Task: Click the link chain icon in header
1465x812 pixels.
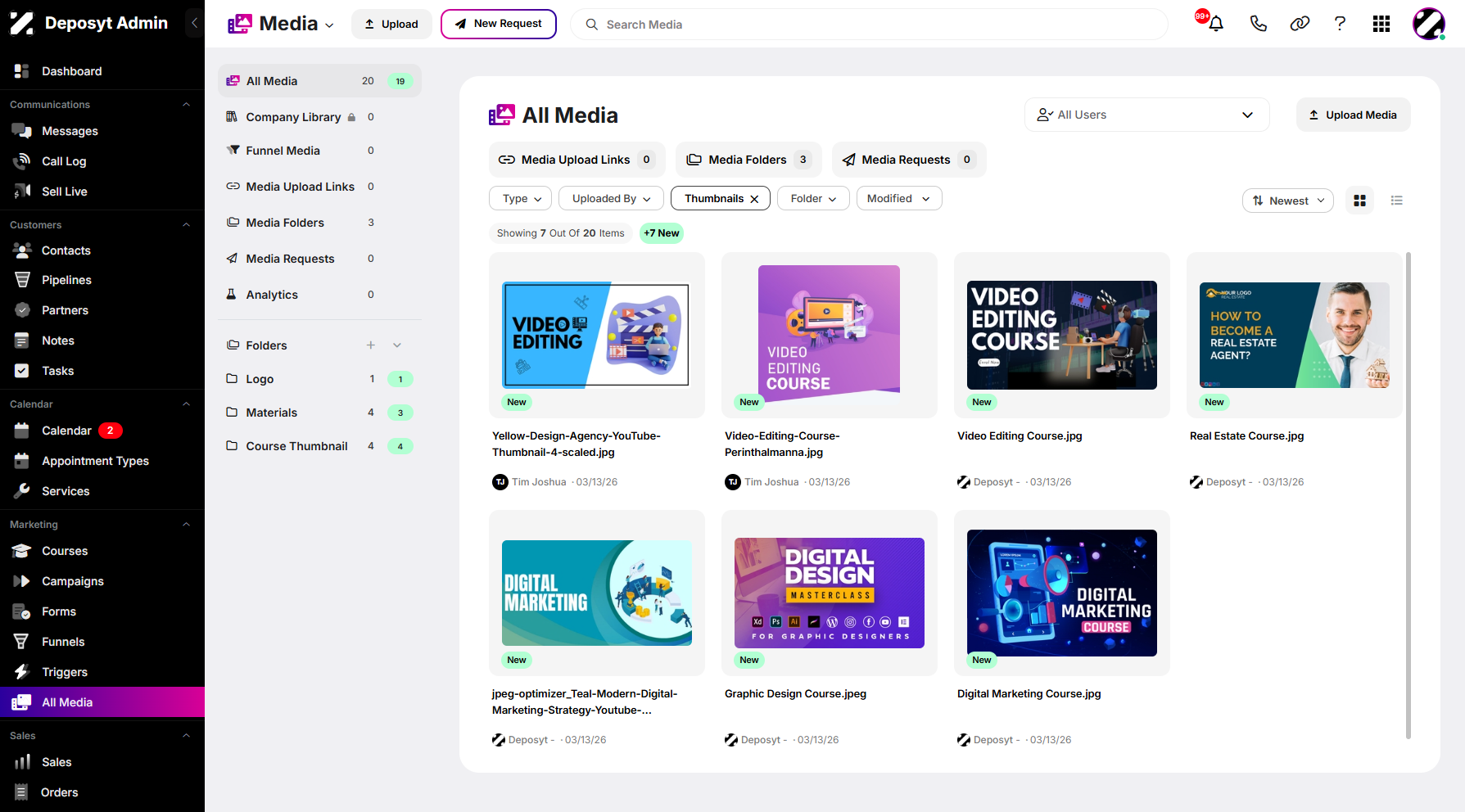Action: click(x=1300, y=24)
